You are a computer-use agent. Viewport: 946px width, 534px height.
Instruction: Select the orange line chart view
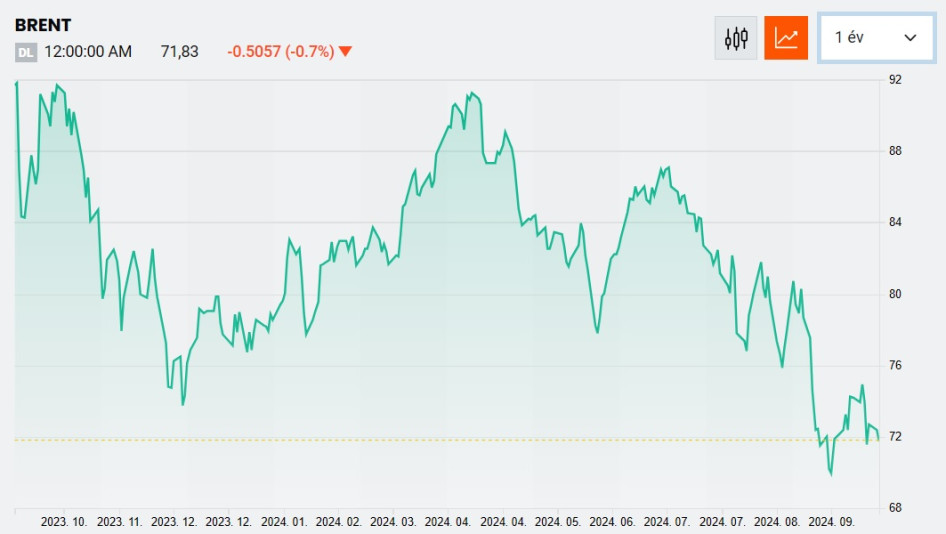[x=786, y=38]
